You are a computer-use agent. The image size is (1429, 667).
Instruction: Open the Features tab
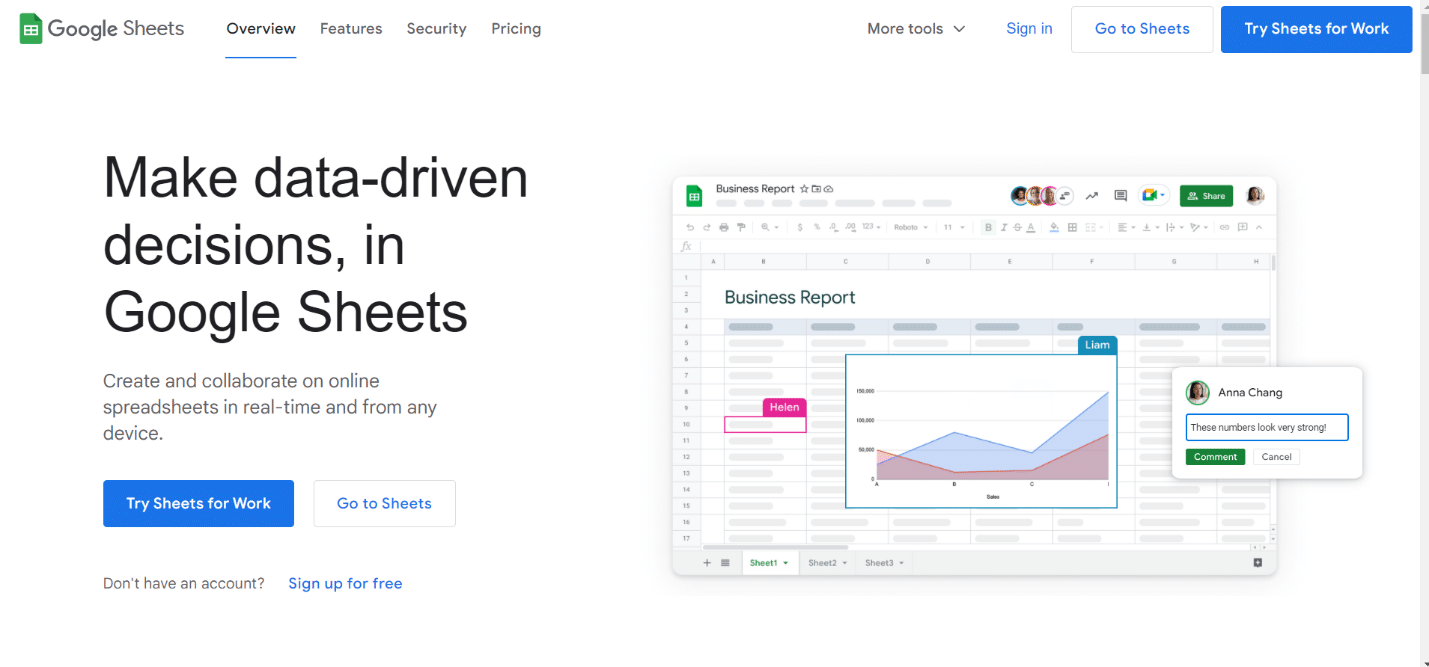tap(351, 28)
